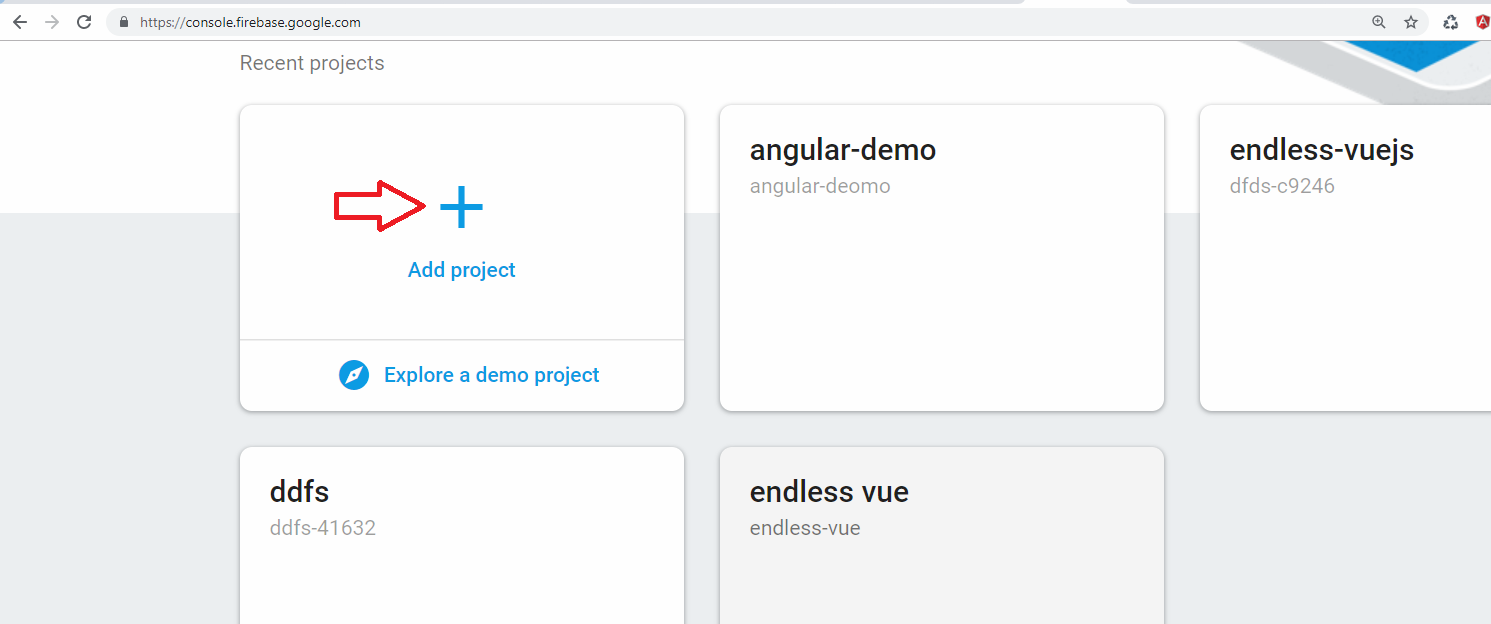Open the zoom magnifier in address bar
1491x624 pixels.
[x=1379, y=22]
